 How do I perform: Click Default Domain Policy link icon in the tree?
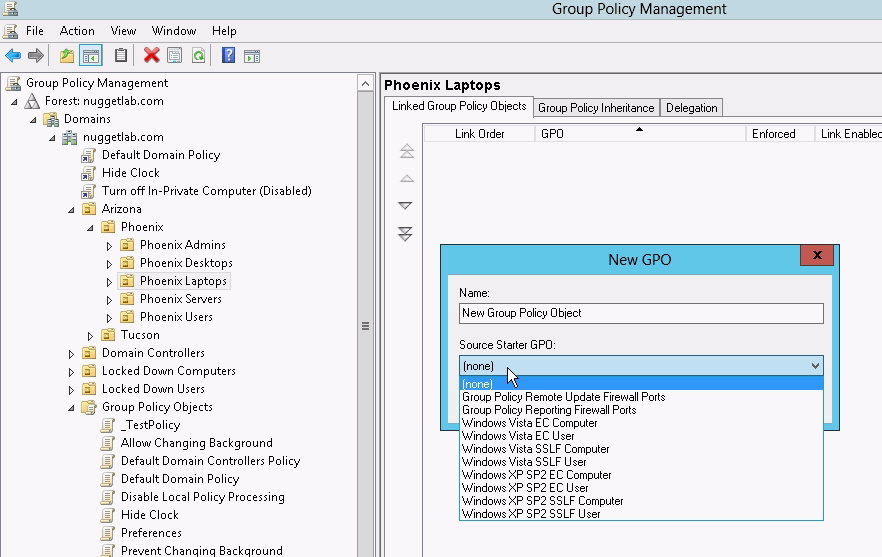click(x=88, y=155)
